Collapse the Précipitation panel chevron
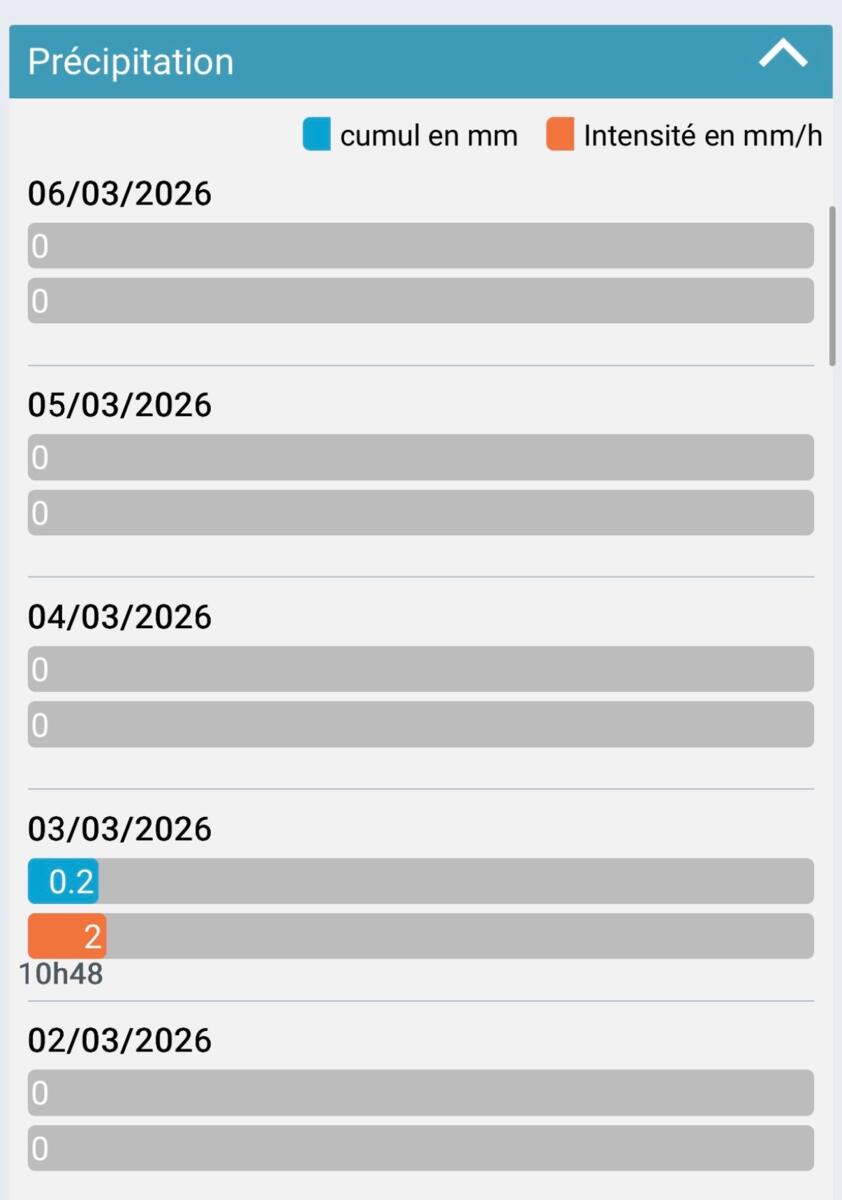This screenshot has height=1200, width=842. point(782,56)
